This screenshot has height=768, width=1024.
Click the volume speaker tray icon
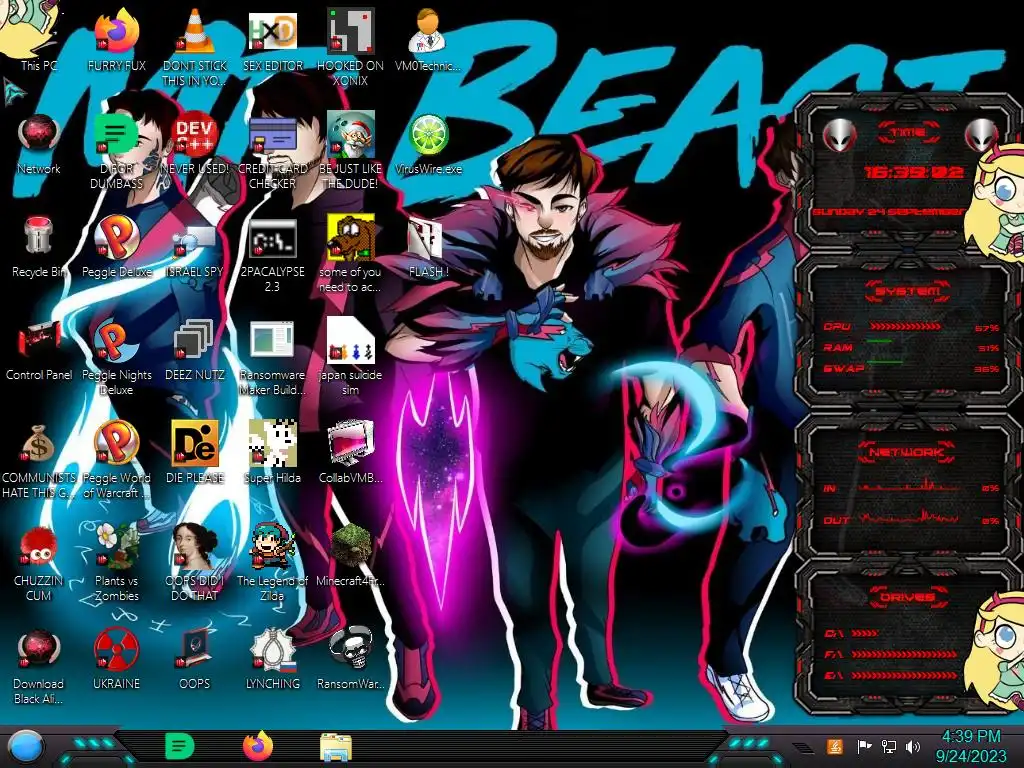tap(913, 746)
